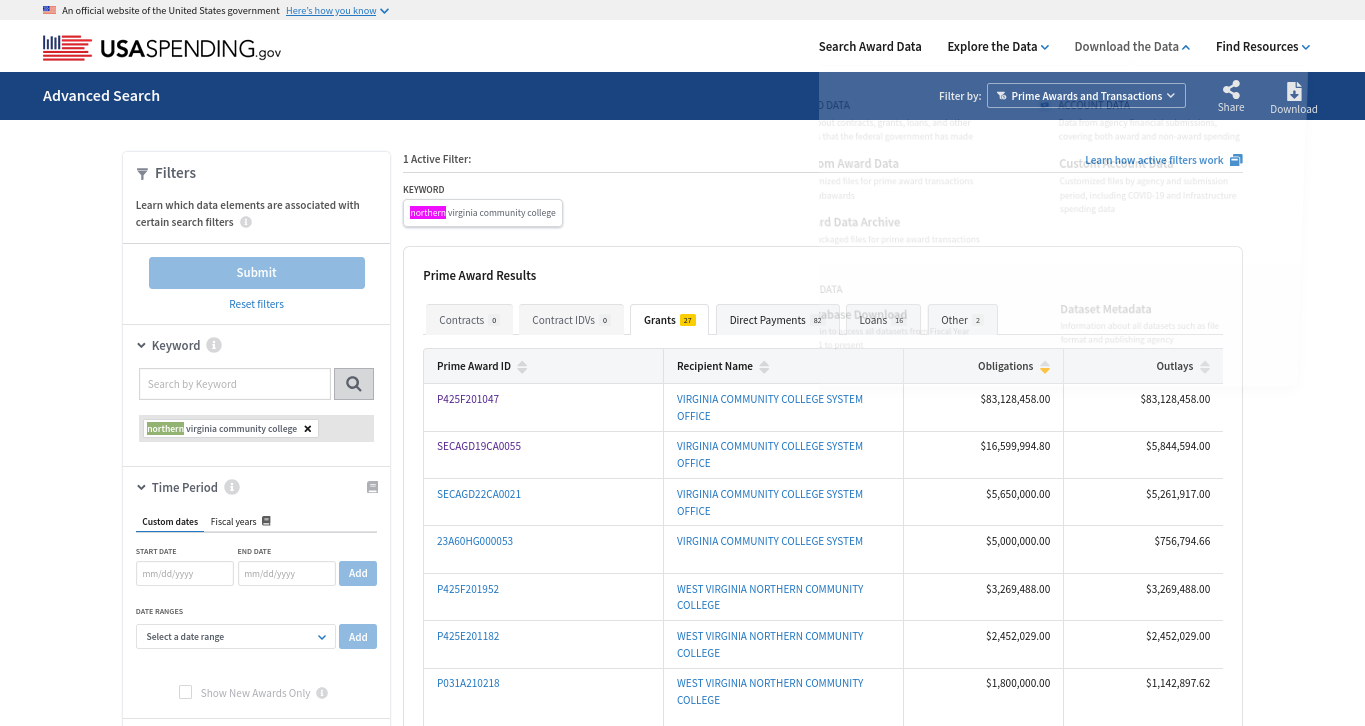
Task: Open Prime Awards and Transactions filter dropdown
Action: 1086,96
